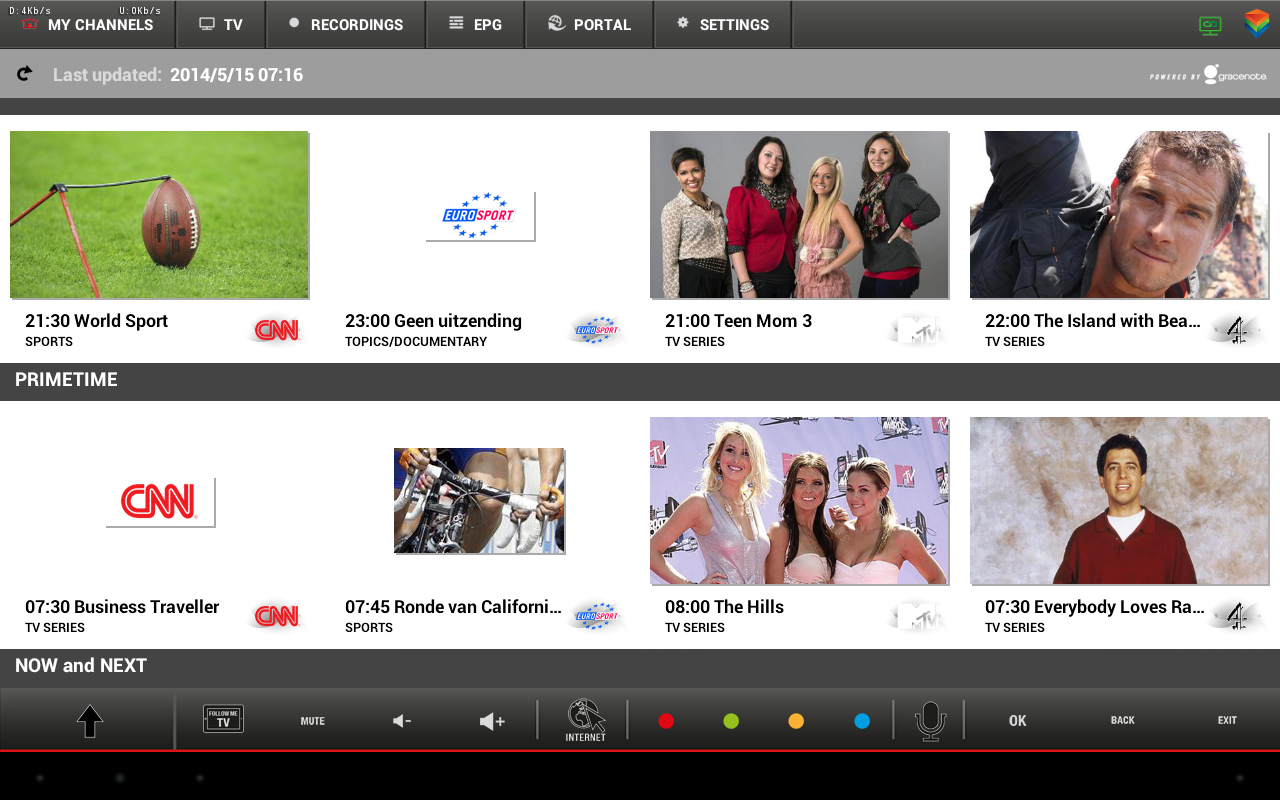Screen dimensions: 1280x800
Task: Refresh the guide using the reload arrow
Action: click(25, 73)
